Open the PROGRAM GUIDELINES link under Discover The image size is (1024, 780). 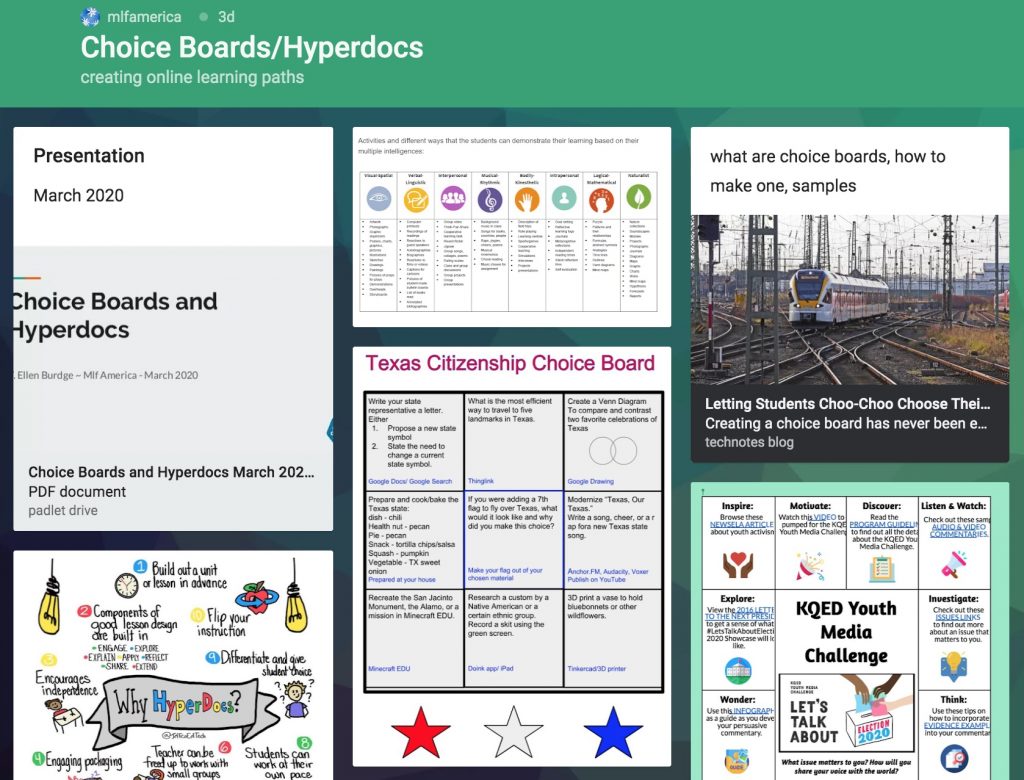click(x=884, y=524)
